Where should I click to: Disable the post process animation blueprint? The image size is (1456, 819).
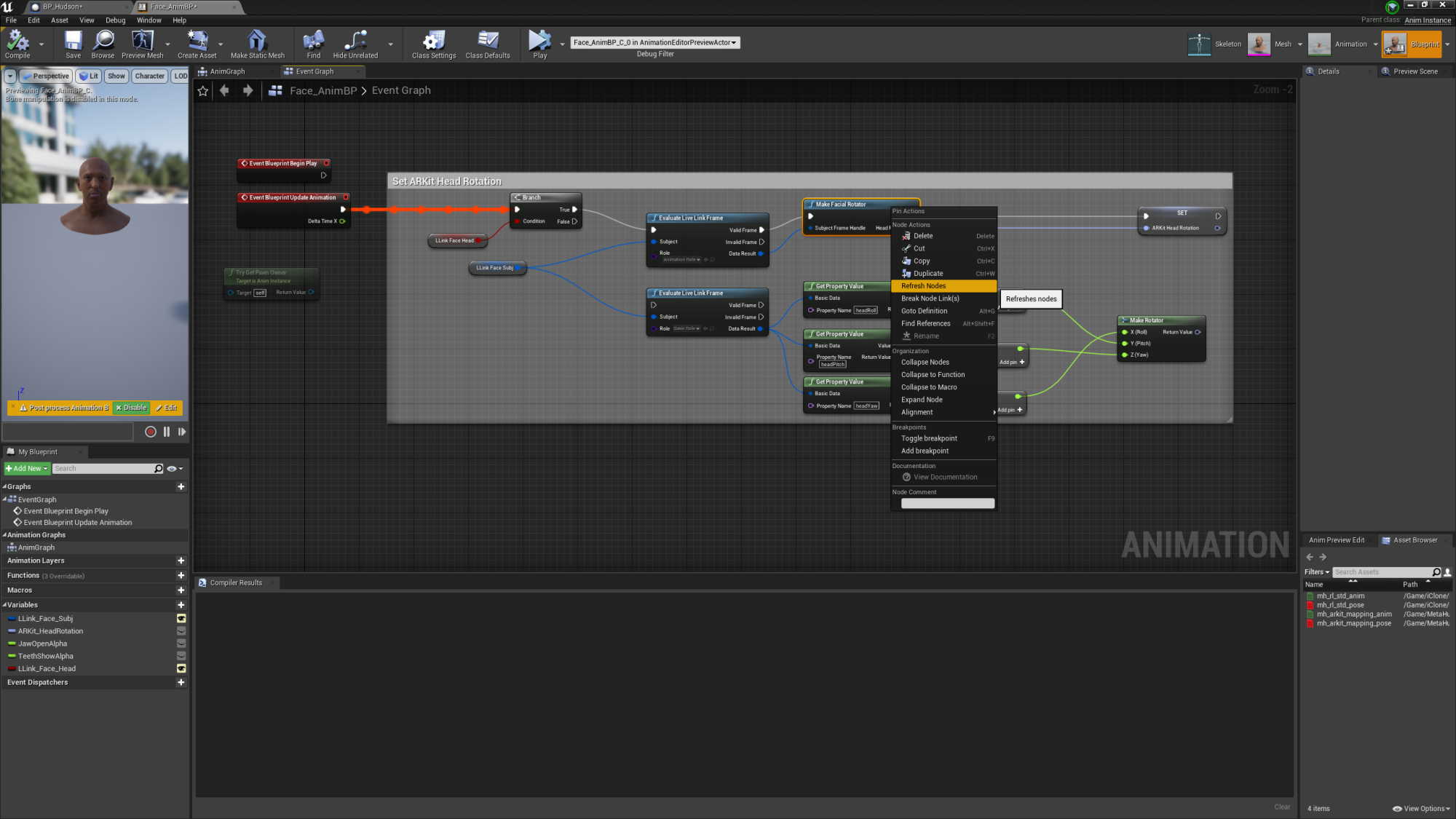131,408
